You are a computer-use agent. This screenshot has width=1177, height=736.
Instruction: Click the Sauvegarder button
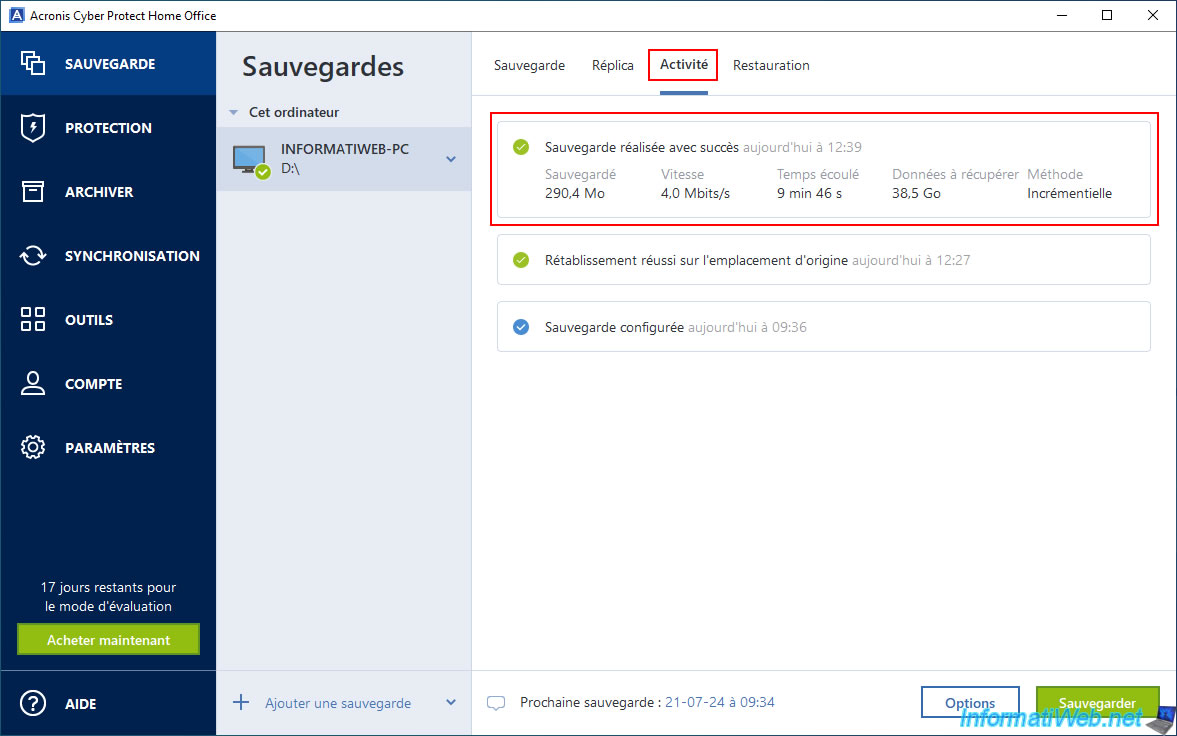(1097, 703)
